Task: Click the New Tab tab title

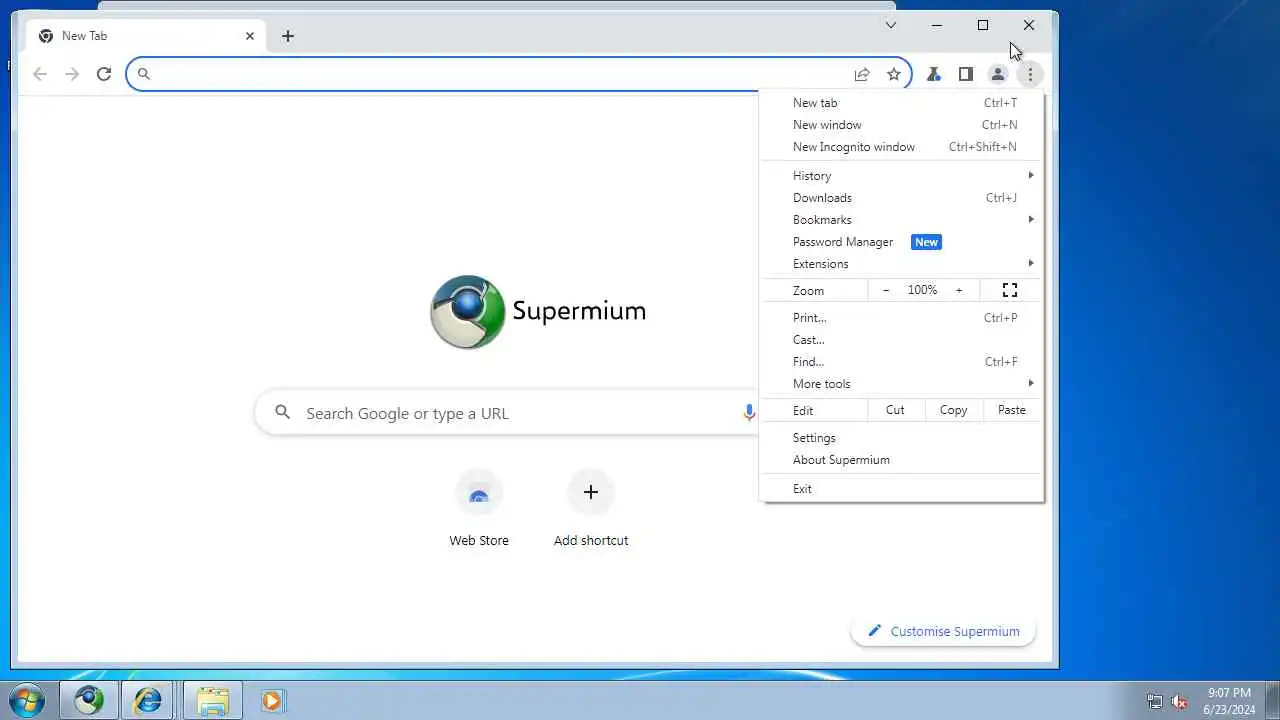Action: [84, 36]
